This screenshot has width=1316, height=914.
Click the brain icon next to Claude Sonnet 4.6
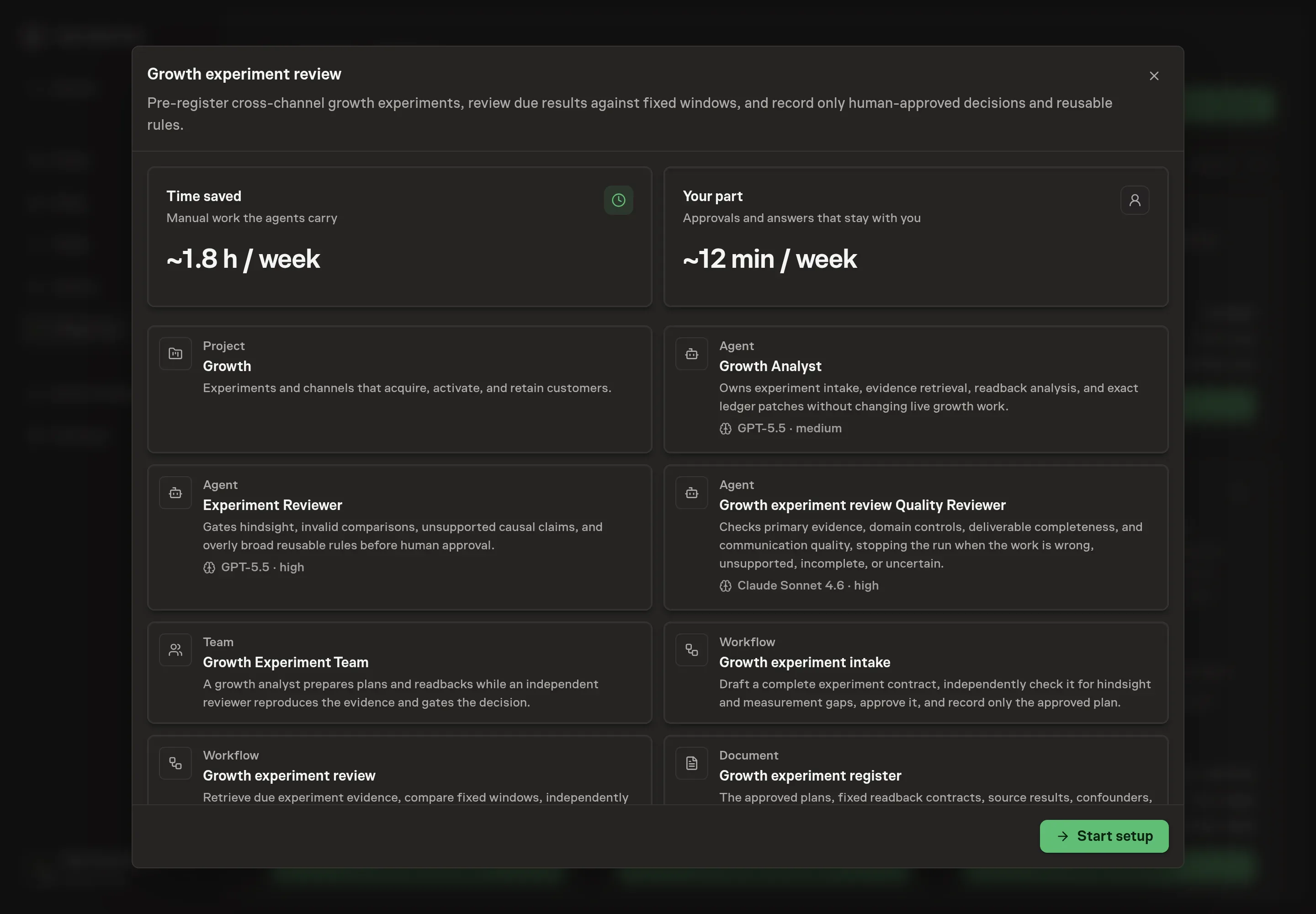click(725, 585)
